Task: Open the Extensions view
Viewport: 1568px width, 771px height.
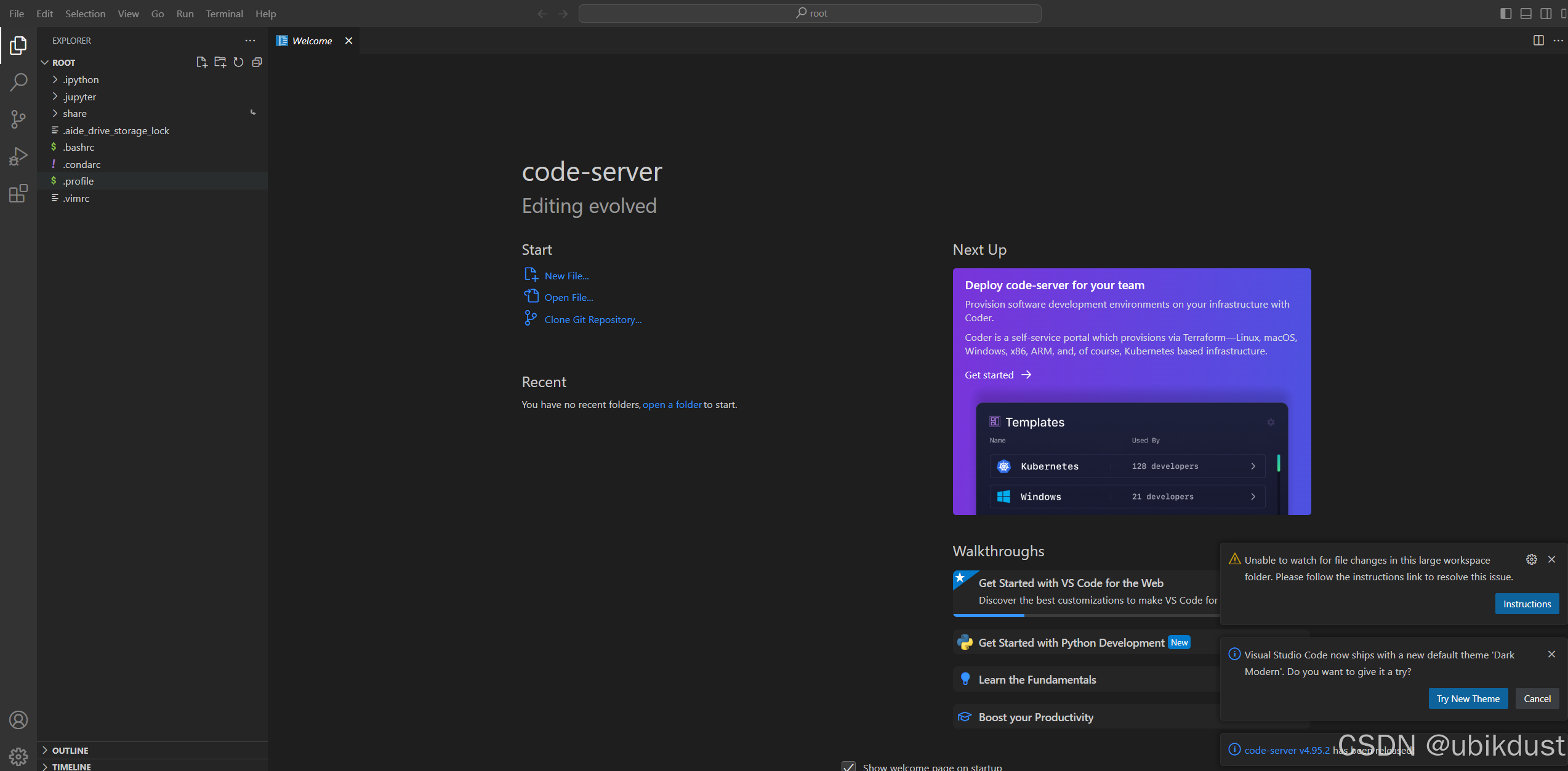Action: coord(18,194)
